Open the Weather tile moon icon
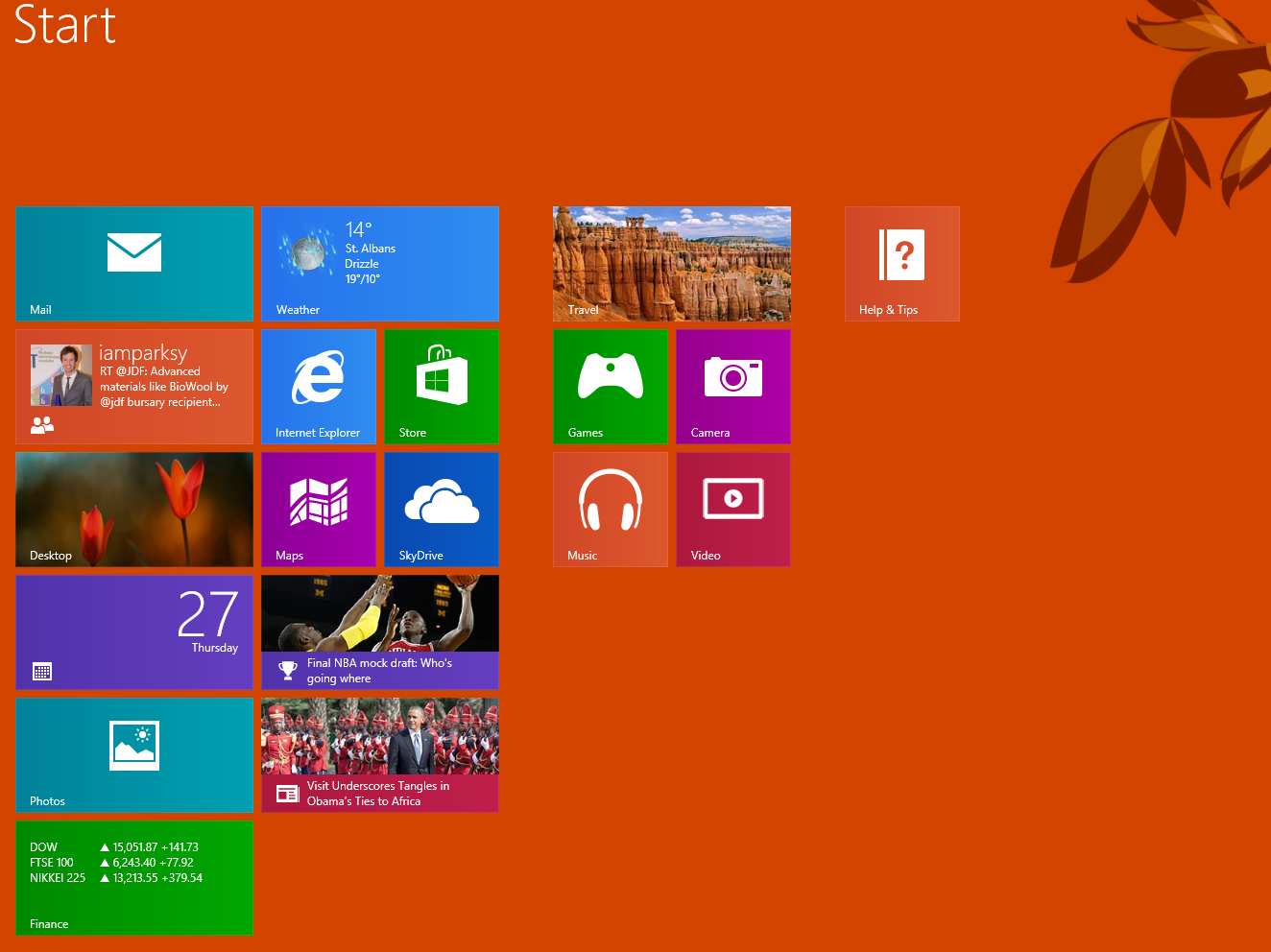Screen dimensions: 1271x952 (308, 252)
